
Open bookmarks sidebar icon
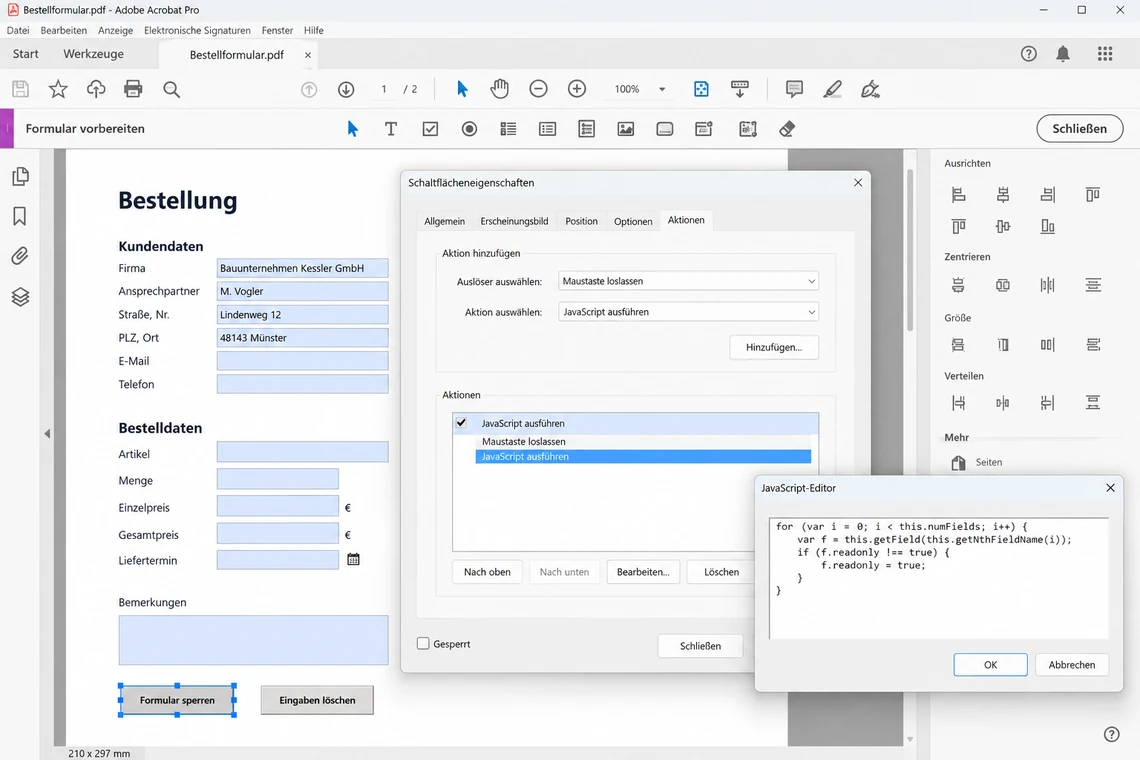(20, 216)
